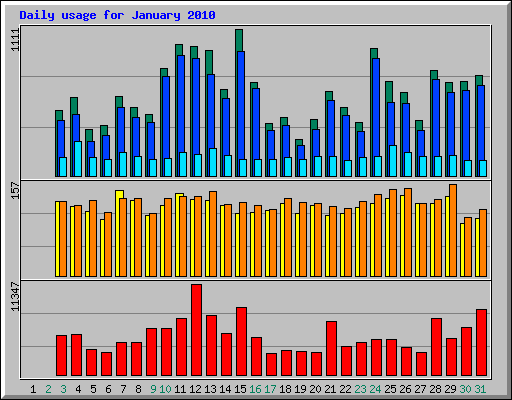Click day label 21 on the x-axis
This screenshot has height=400, width=512.
[330, 389]
